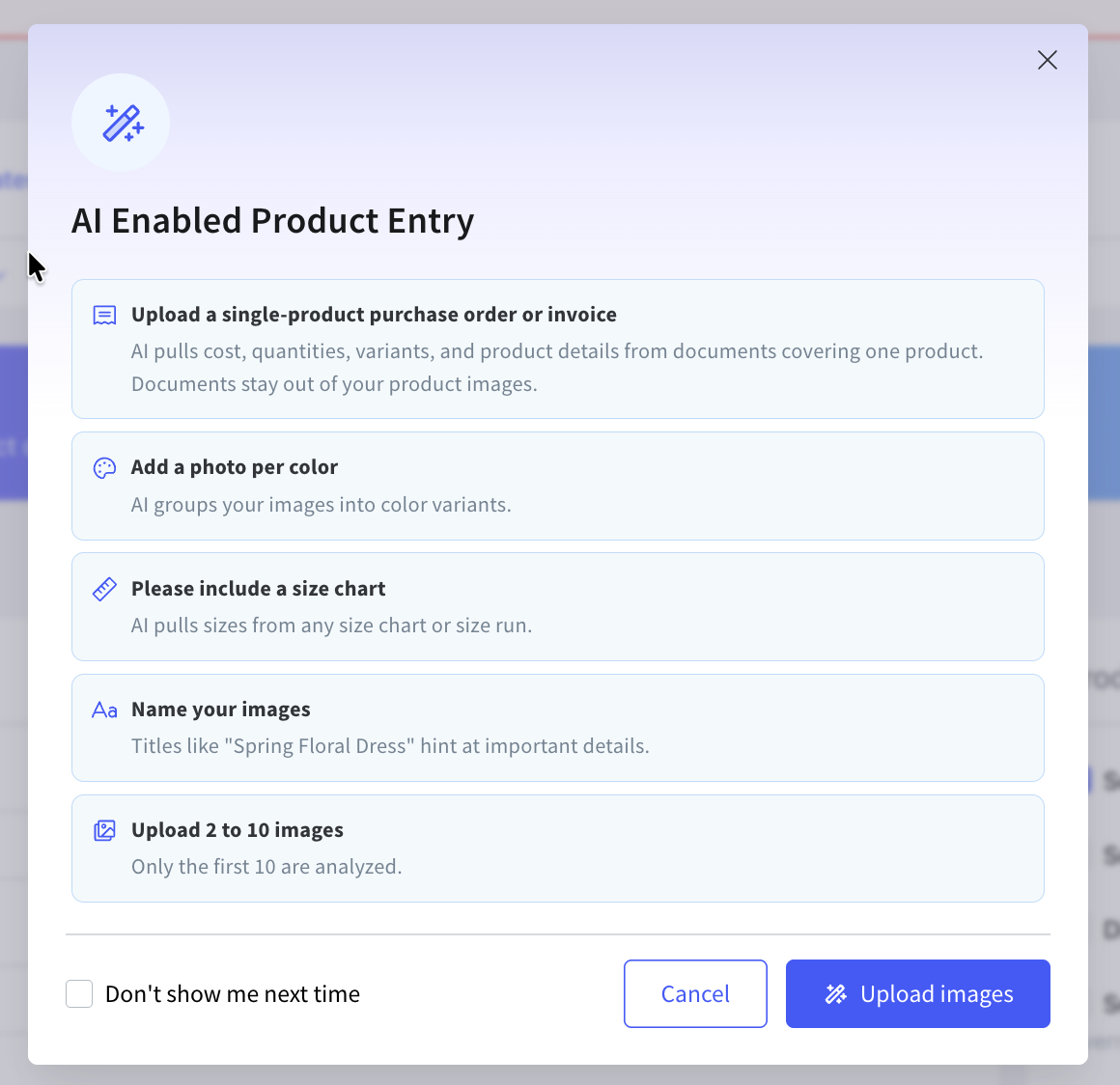
Task: Close the AI Enabled Product Entry dialog
Action: (1048, 60)
